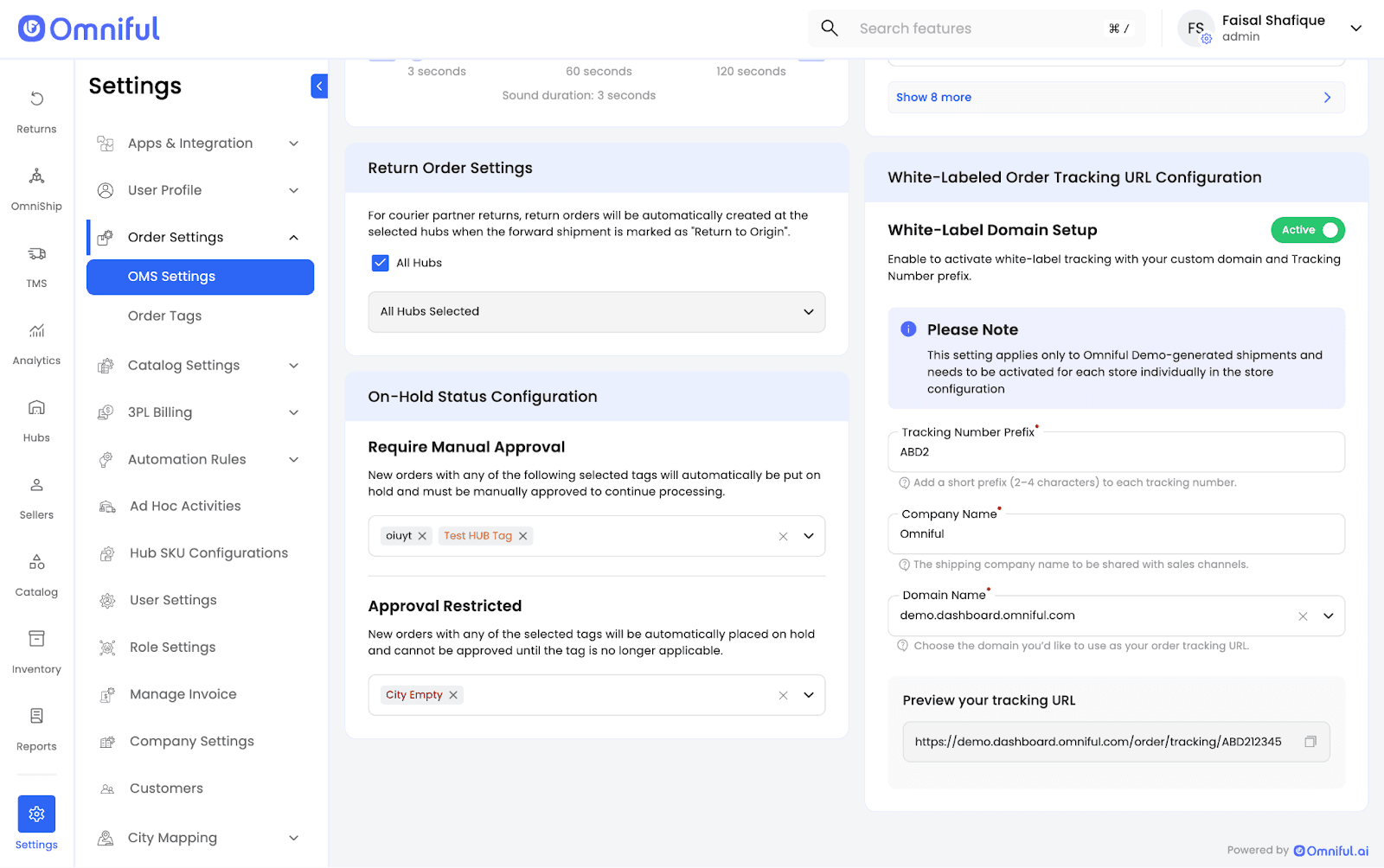Select Order Tags submenu item

coord(164,316)
